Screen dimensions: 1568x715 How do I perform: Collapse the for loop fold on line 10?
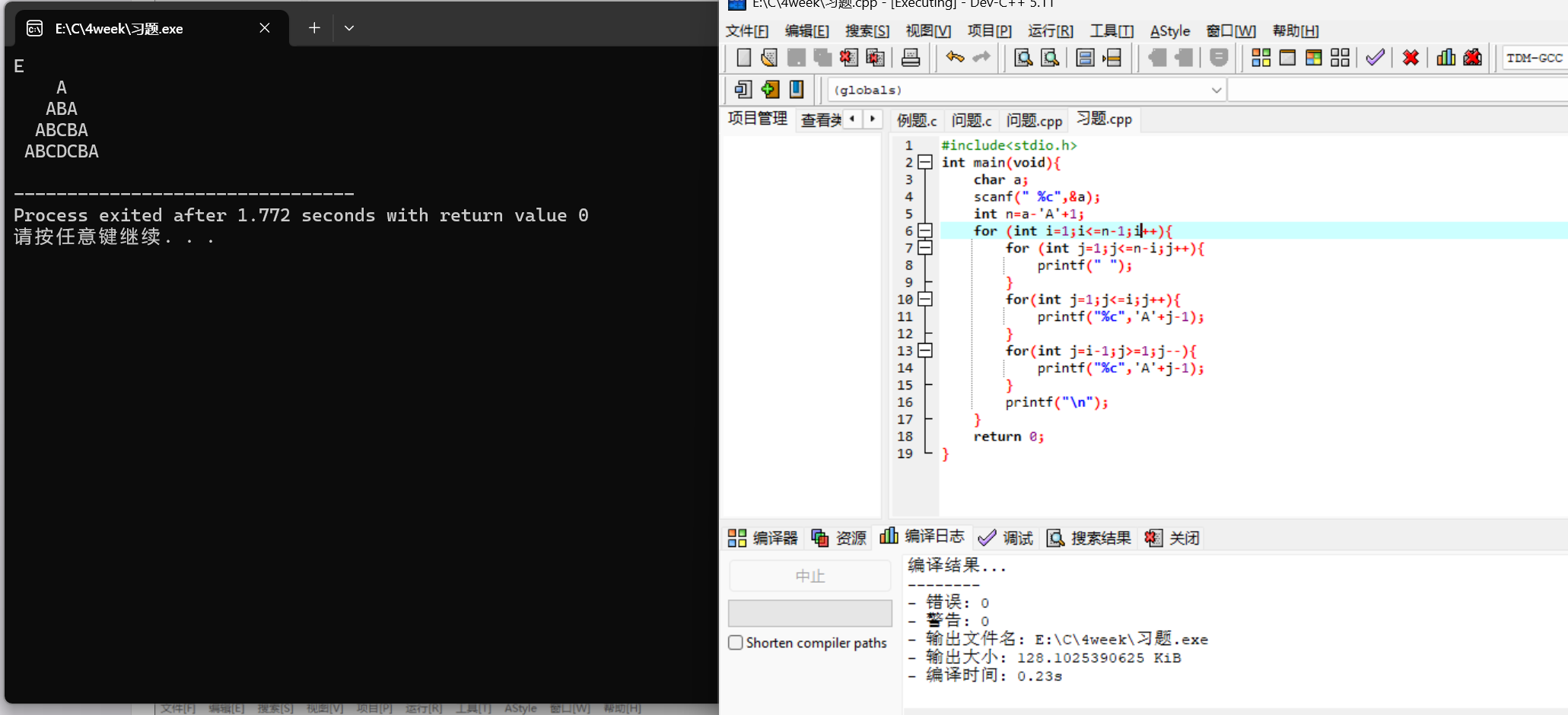pos(925,299)
